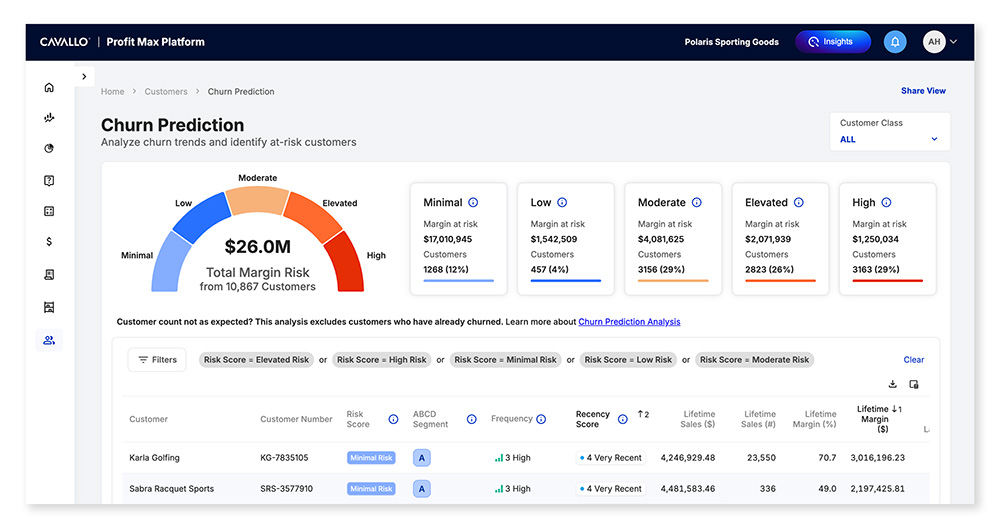Click the info icon beside Minimal
The image size is (1000, 528).
point(473,202)
